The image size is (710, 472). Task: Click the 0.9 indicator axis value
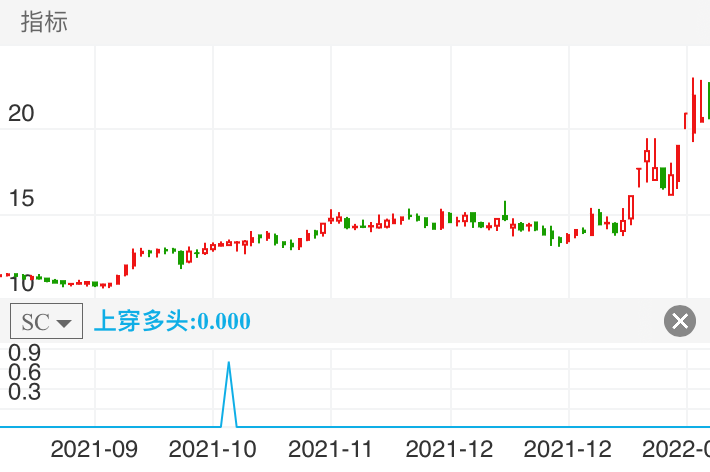pyautogui.click(x=24, y=352)
